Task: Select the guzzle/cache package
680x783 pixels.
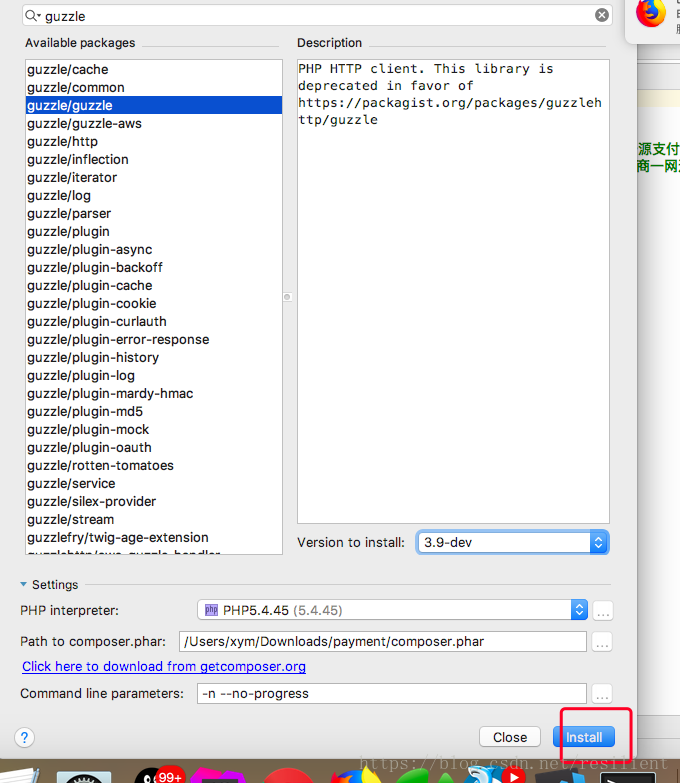Action: (154, 69)
